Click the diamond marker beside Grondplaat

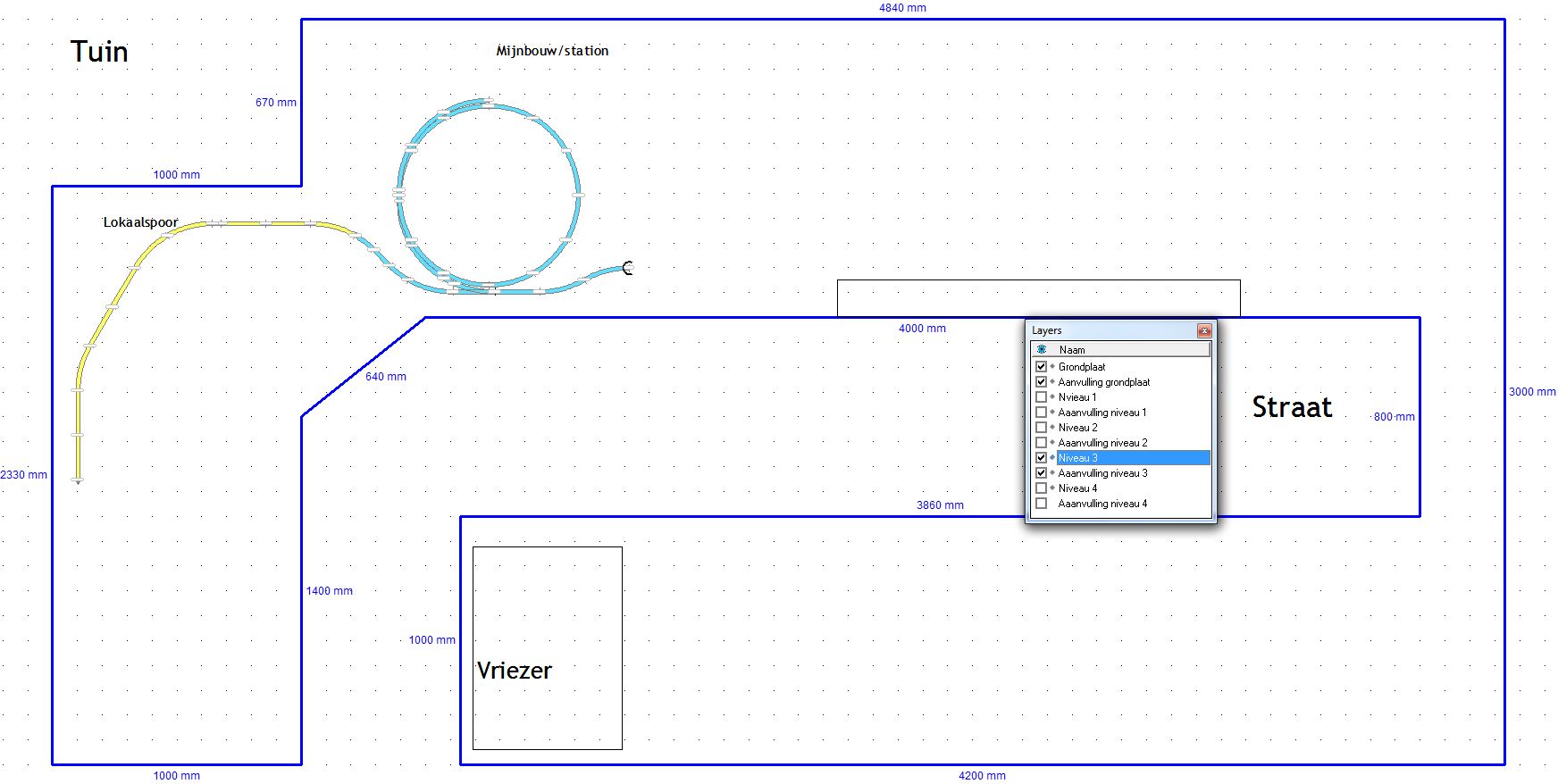(x=1052, y=366)
